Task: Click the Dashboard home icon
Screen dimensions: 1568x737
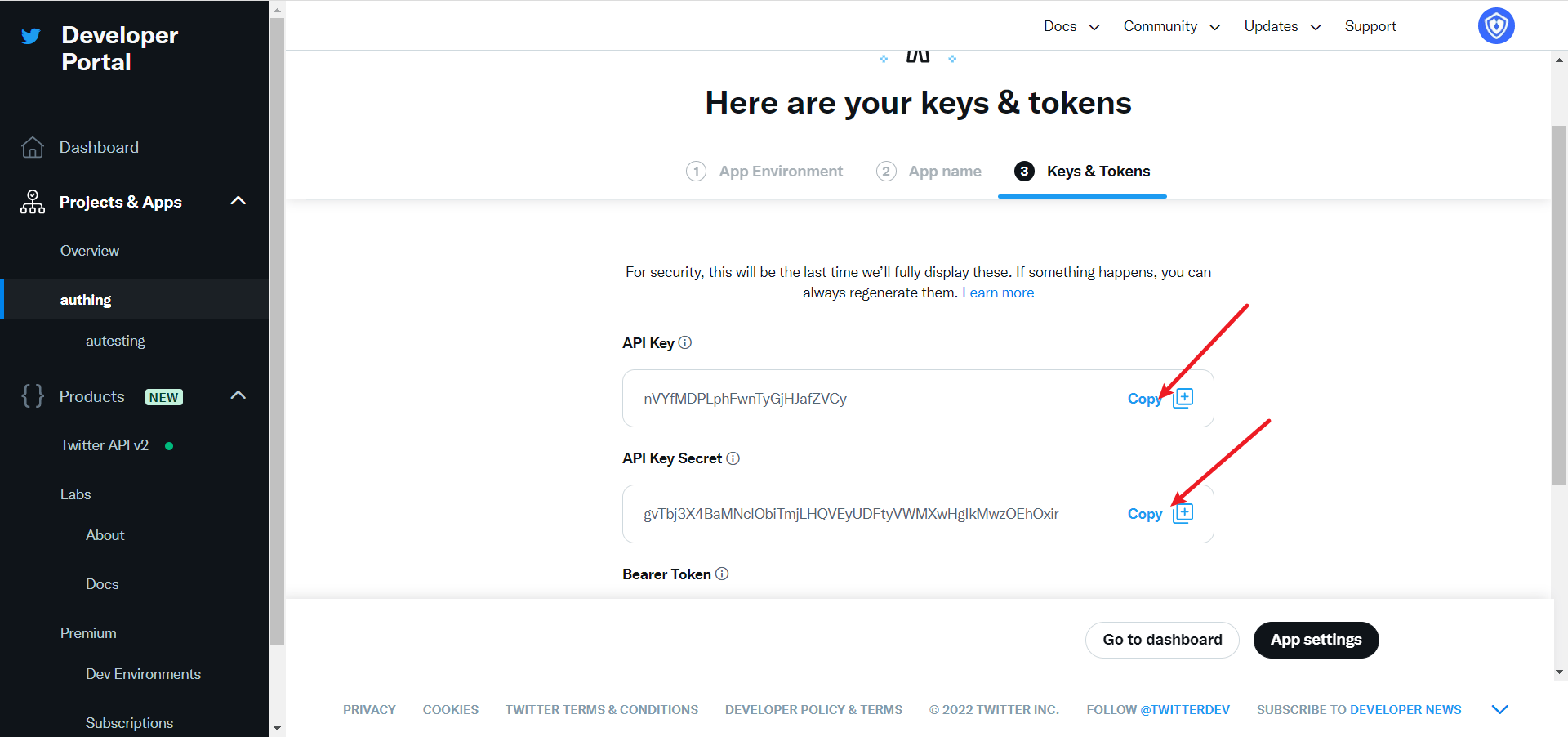Action: (x=33, y=147)
